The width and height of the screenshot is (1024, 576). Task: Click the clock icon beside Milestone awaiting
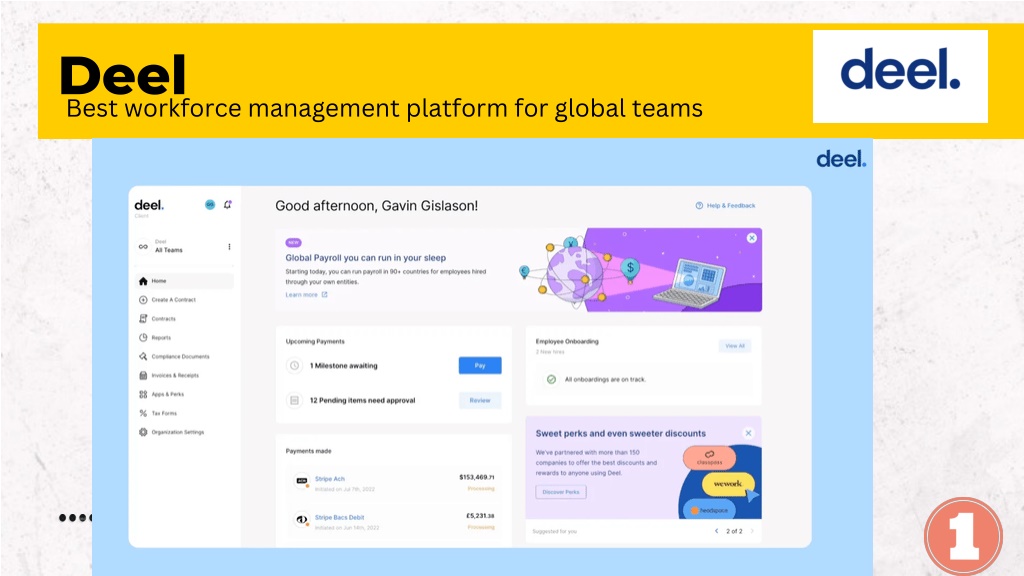[295, 366]
